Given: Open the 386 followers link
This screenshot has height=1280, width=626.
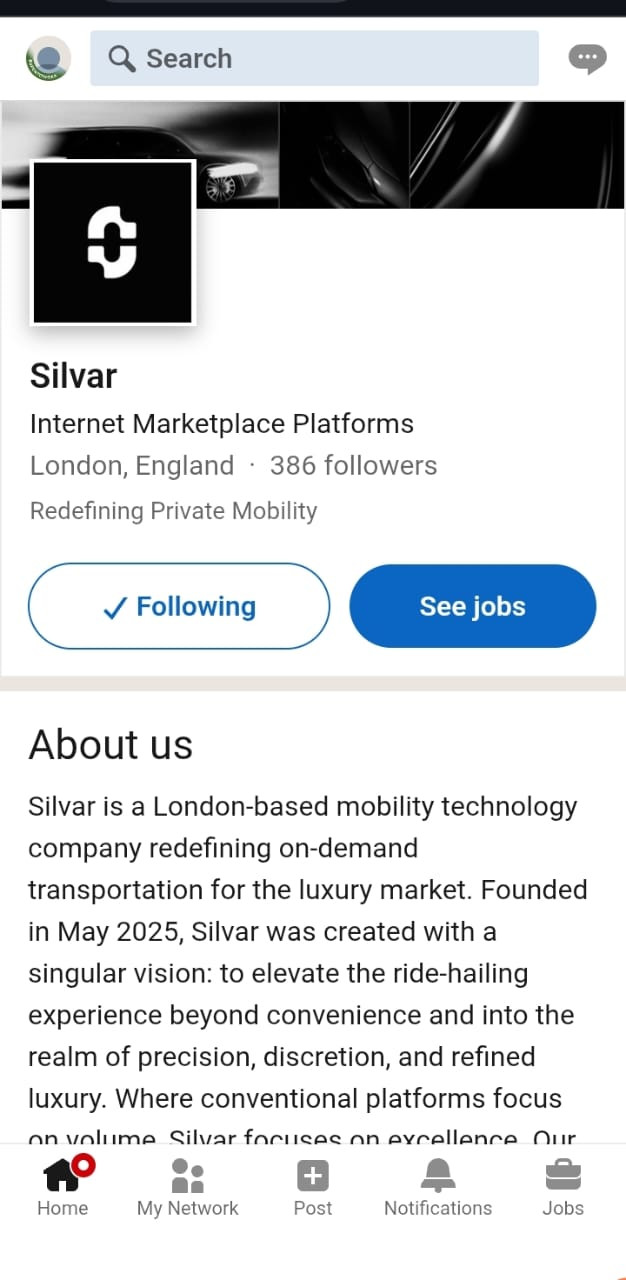Looking at the screenshot, I should (353, 466).
